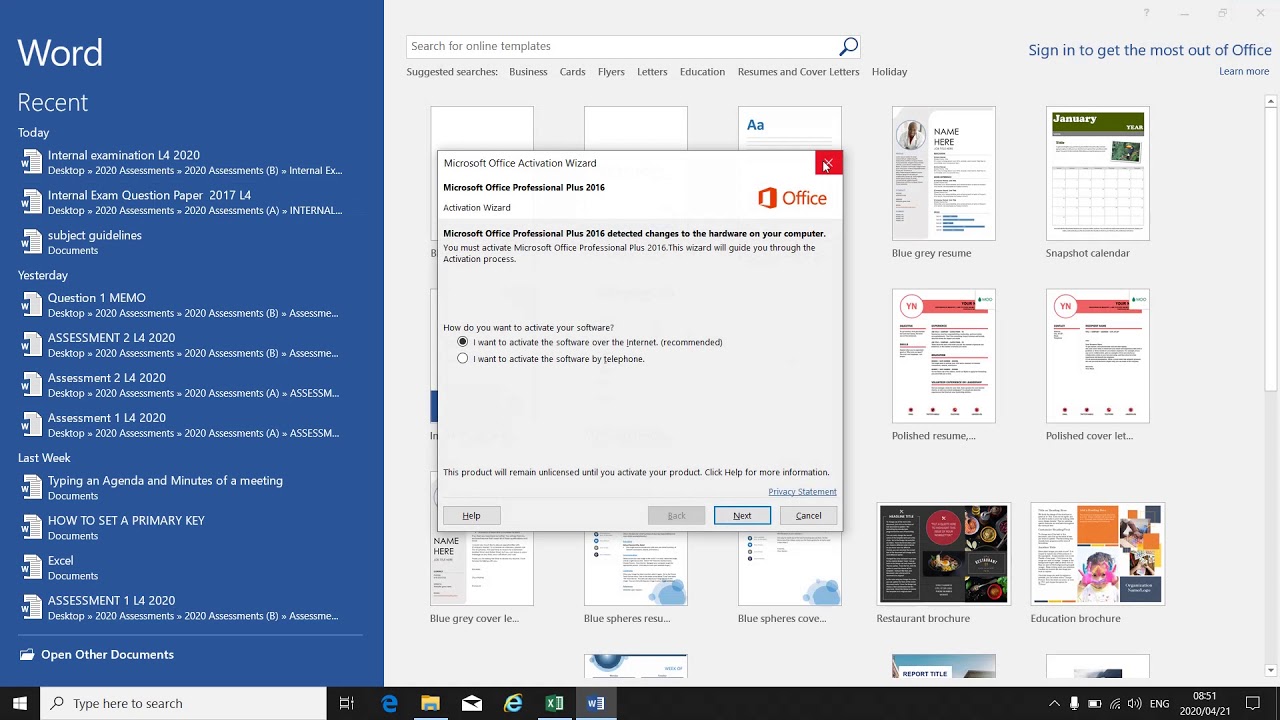1280x720 pixels.
Task: Switch to Excel on the taskbar
Action: [554, 703]
